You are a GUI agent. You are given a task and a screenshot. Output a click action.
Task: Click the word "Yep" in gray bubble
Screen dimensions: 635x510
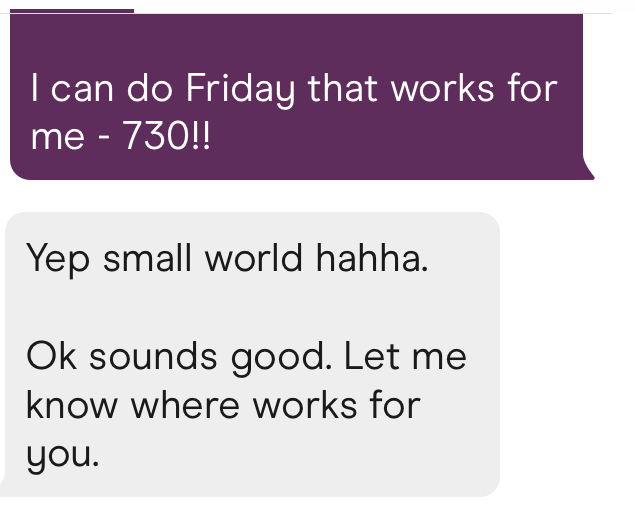pos(58,259)
